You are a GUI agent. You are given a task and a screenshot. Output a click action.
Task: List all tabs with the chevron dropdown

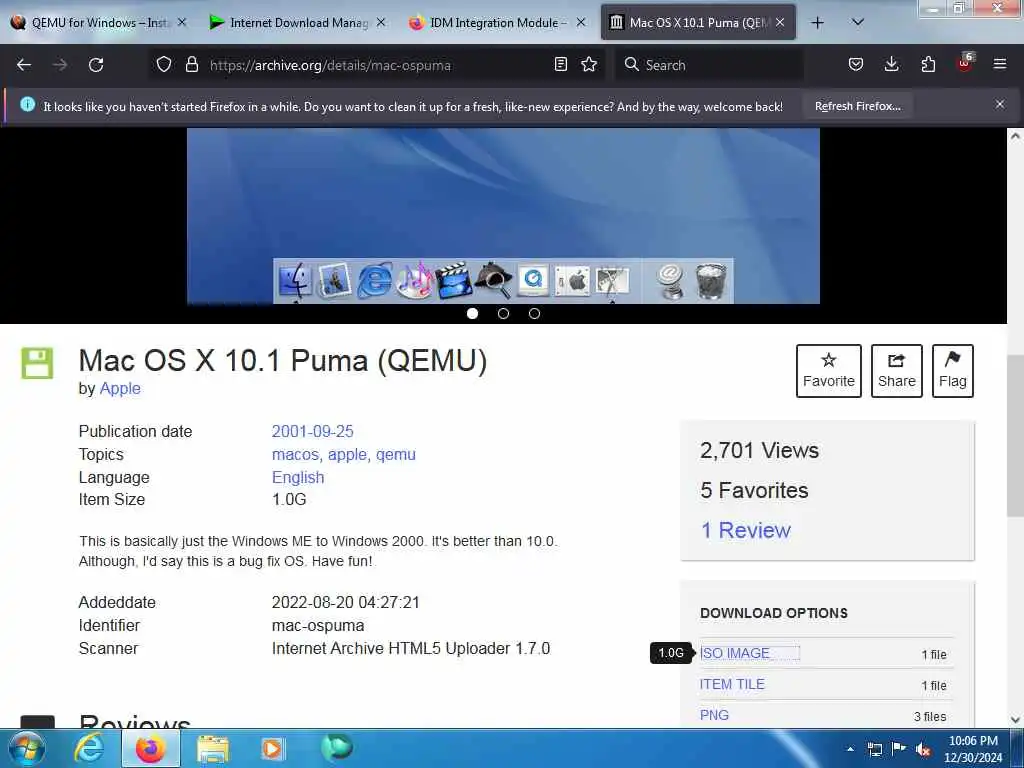(x=858, y=22)
